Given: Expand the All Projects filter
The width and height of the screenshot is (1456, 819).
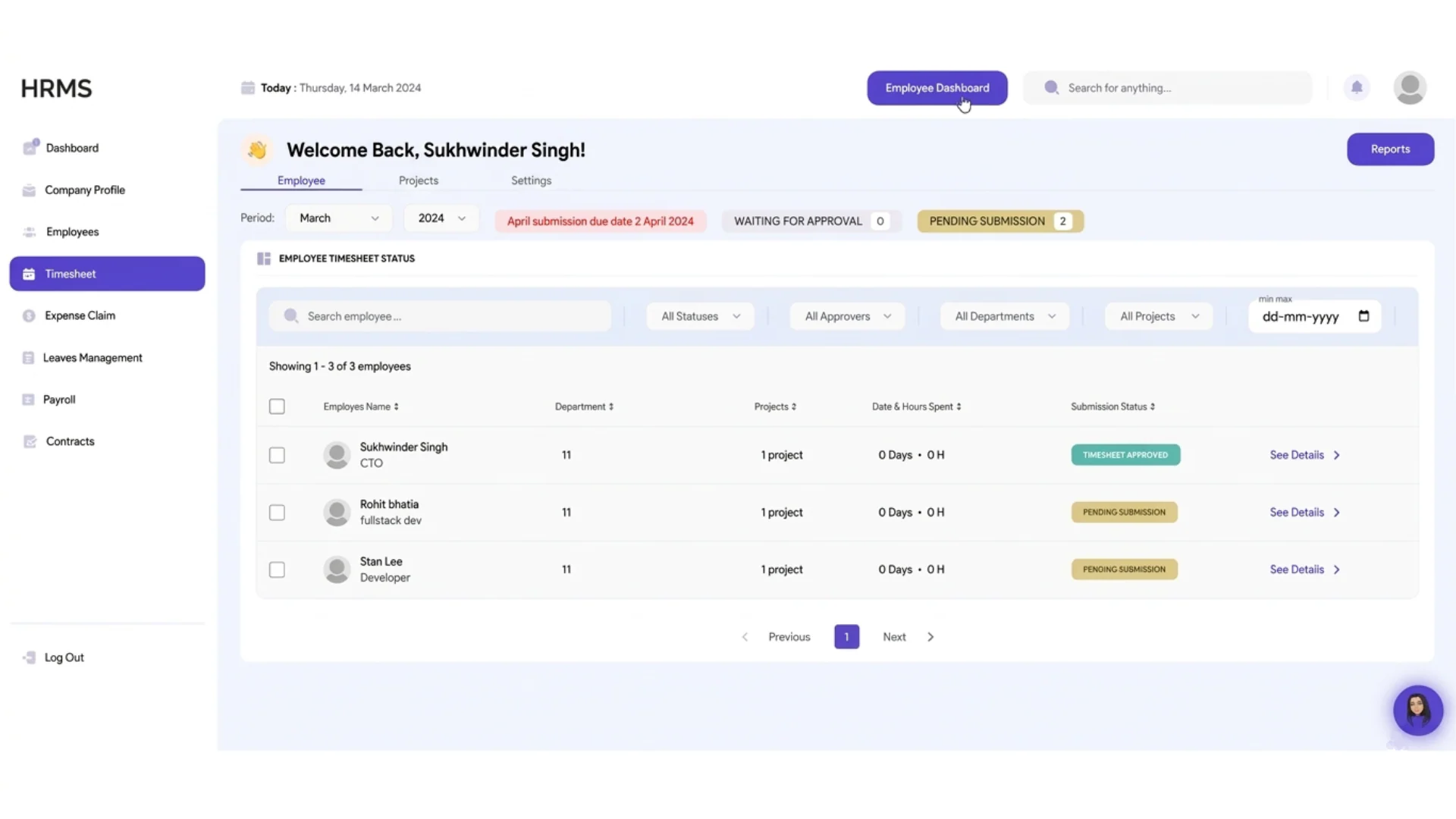Looking at the screenshot, I should pos(1159,316).
